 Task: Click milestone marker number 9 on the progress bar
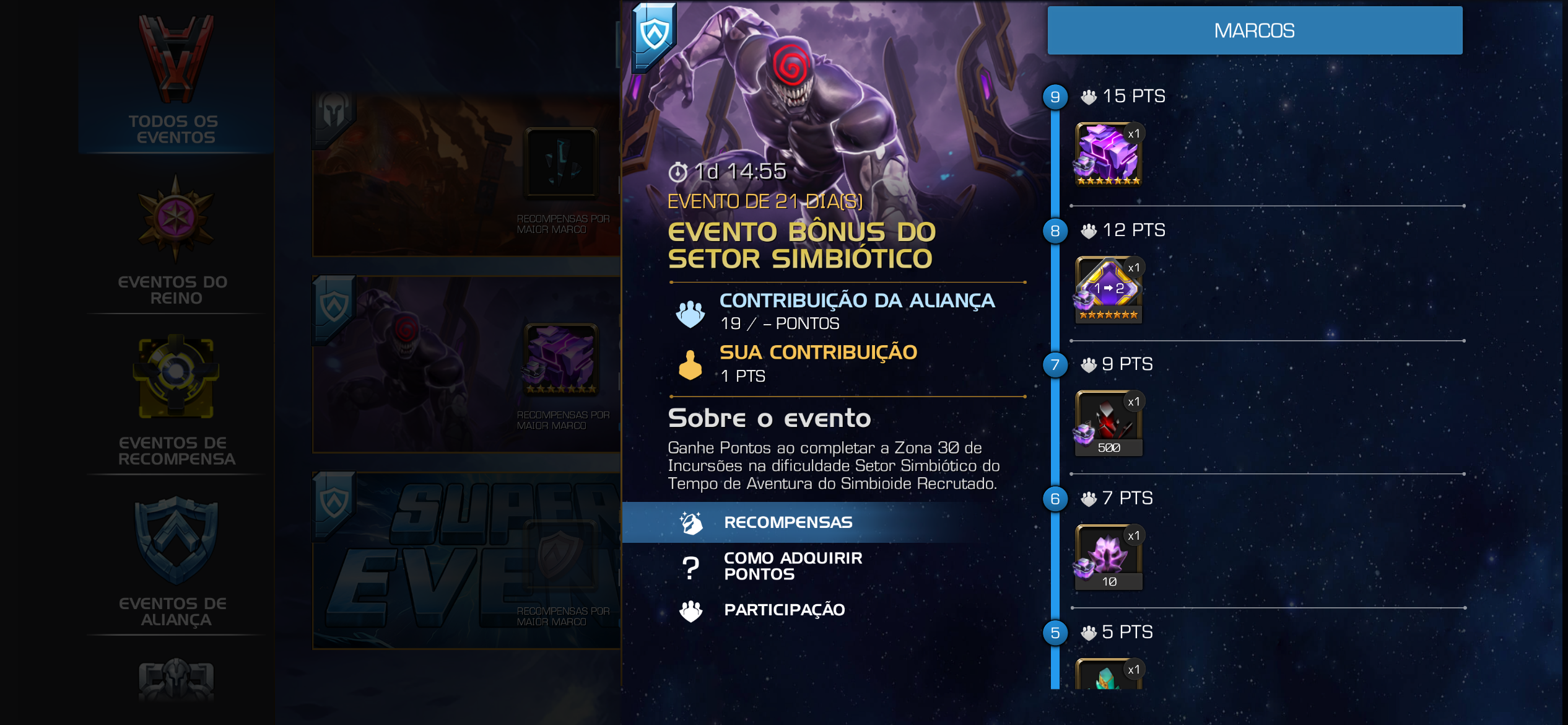(1055, 97)
